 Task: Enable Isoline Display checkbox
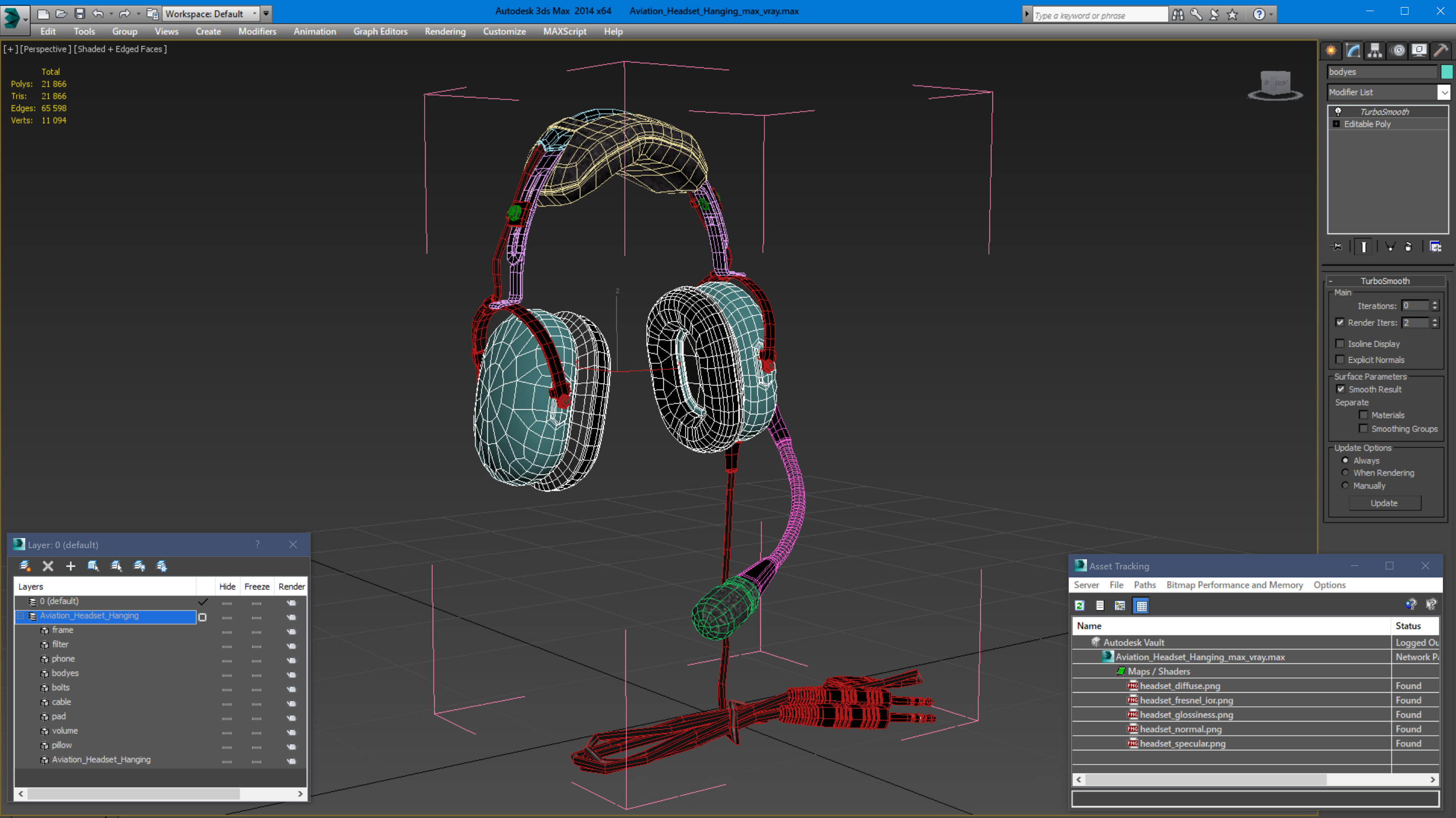(x=1340, y=344)
